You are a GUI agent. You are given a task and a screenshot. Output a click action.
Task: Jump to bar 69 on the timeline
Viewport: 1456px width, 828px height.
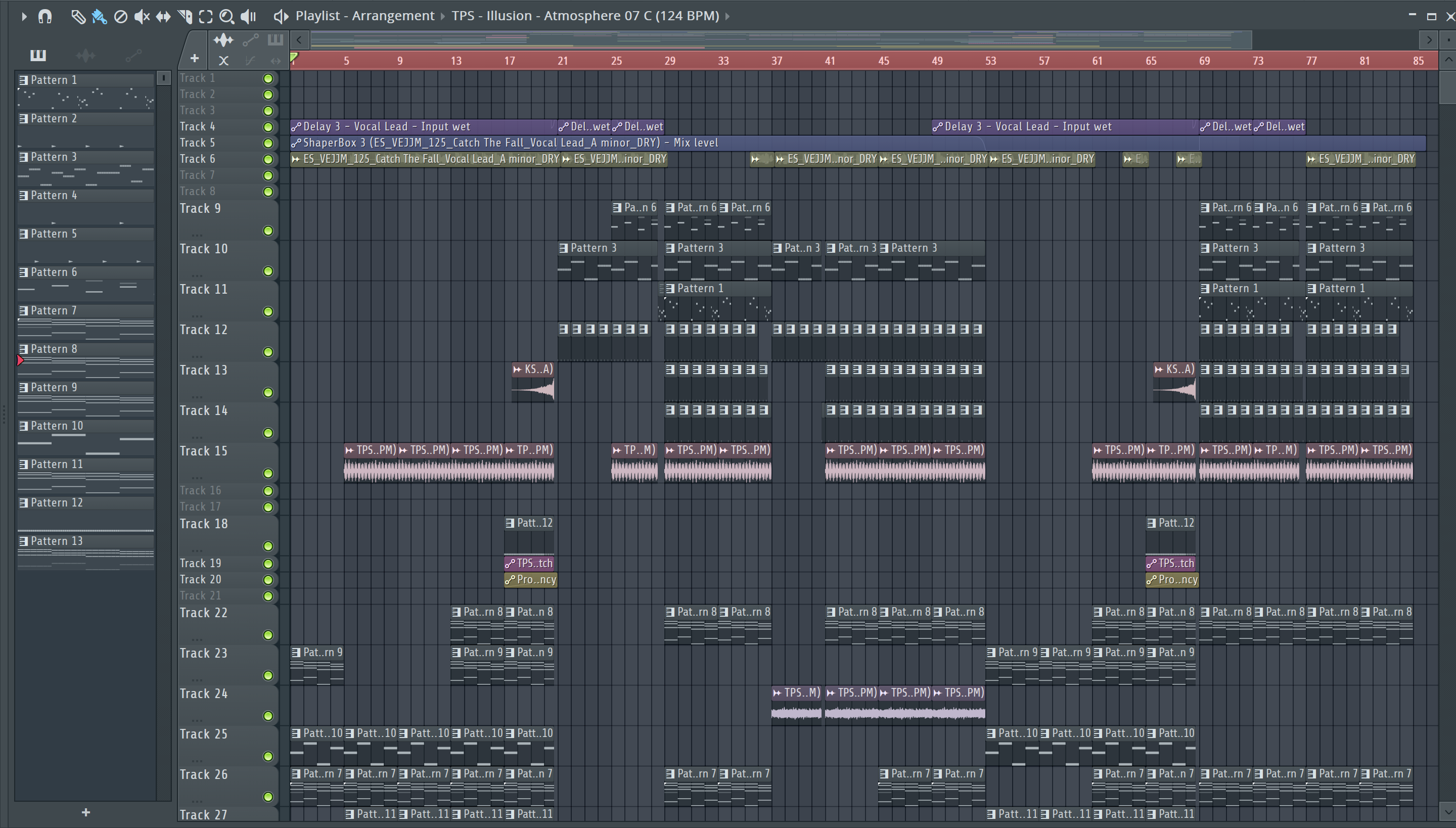coord(1204,61)
